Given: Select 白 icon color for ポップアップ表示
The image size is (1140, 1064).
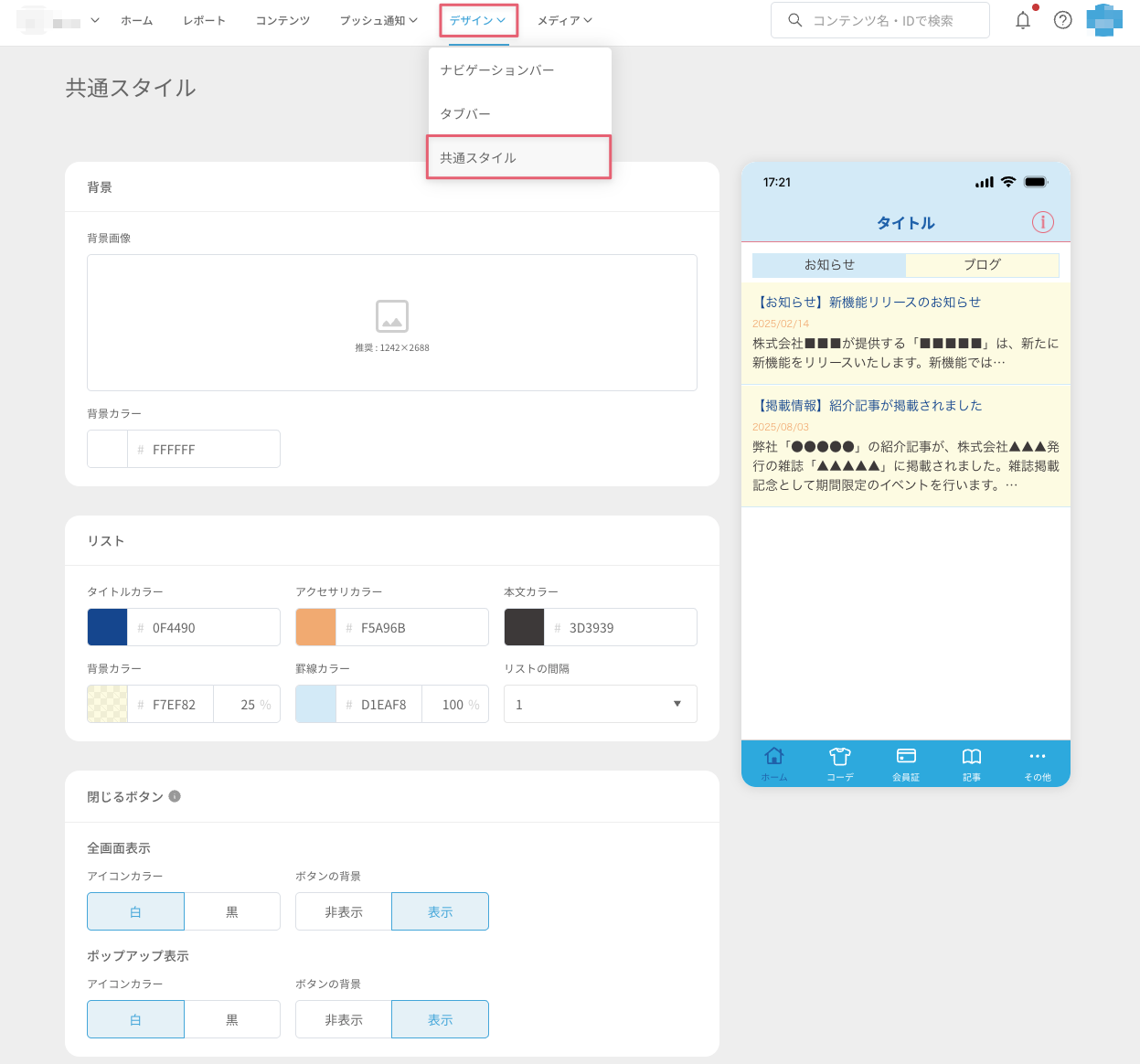Looking at the screenshot, I should (x=135, y=1019).
